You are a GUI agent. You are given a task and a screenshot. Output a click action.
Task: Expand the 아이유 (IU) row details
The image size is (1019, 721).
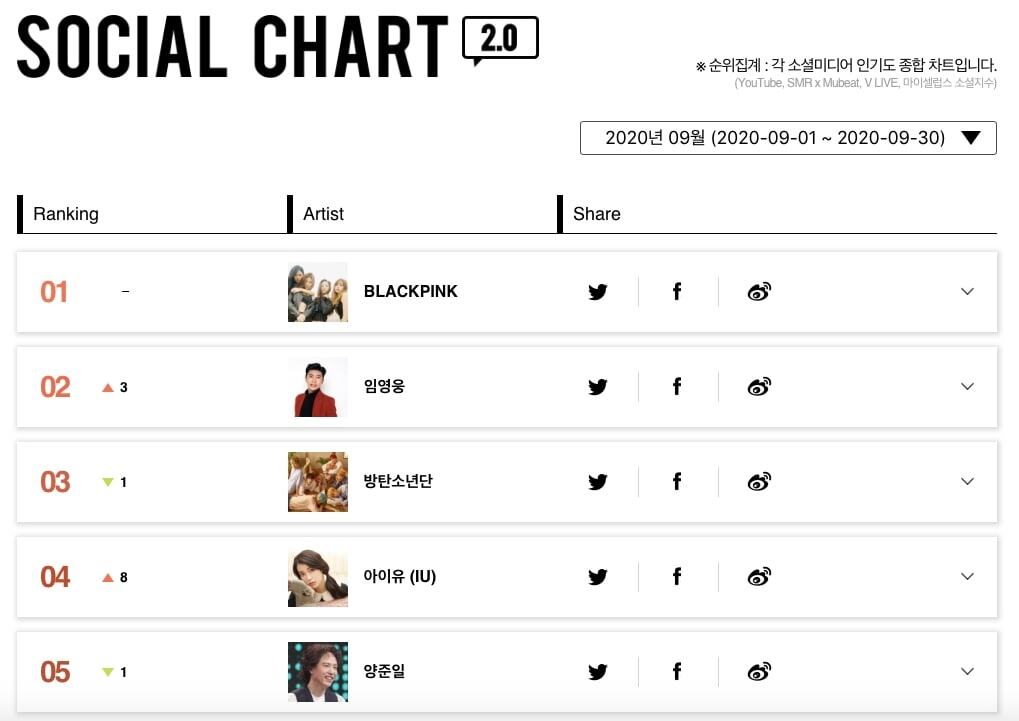(967, 577)
